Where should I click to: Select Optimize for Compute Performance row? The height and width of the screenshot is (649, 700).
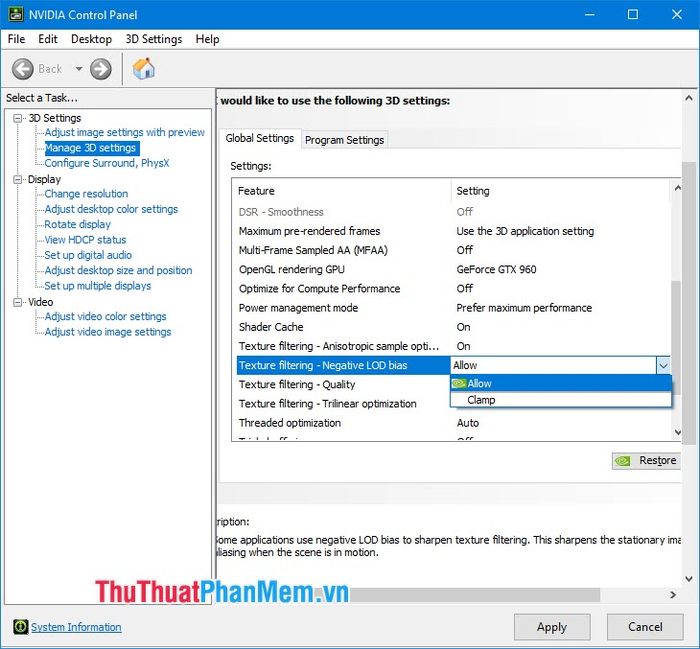(x=451, y=289)
